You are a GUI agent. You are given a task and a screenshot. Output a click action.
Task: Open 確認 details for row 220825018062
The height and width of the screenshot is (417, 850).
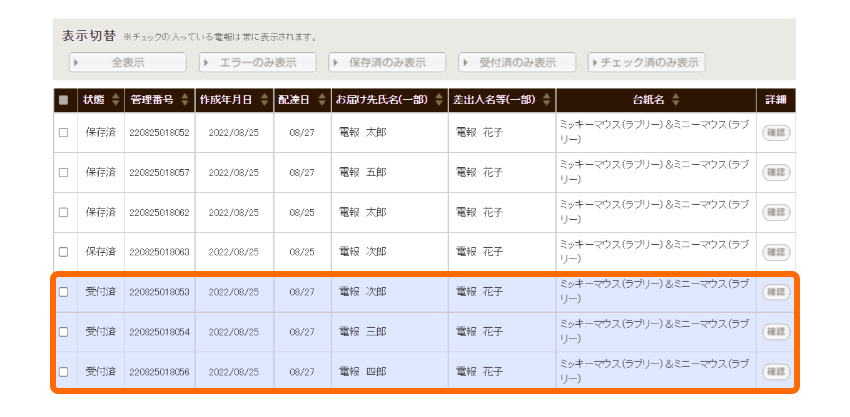[776, 213]
